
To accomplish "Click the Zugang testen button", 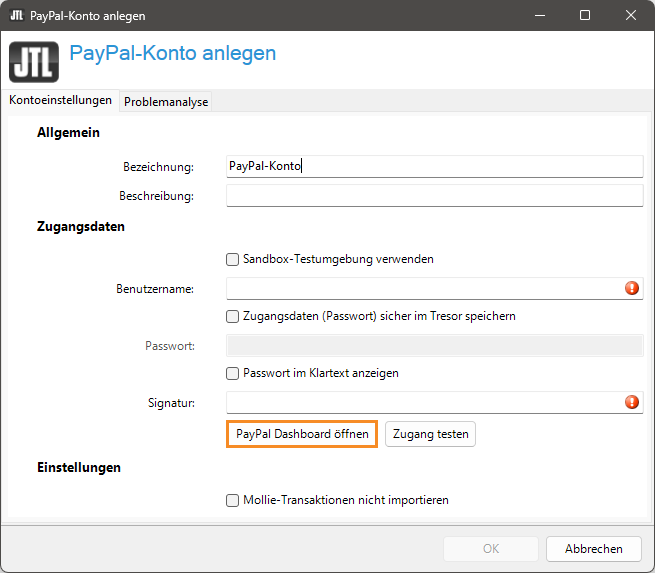I will [x=430, y=434].
